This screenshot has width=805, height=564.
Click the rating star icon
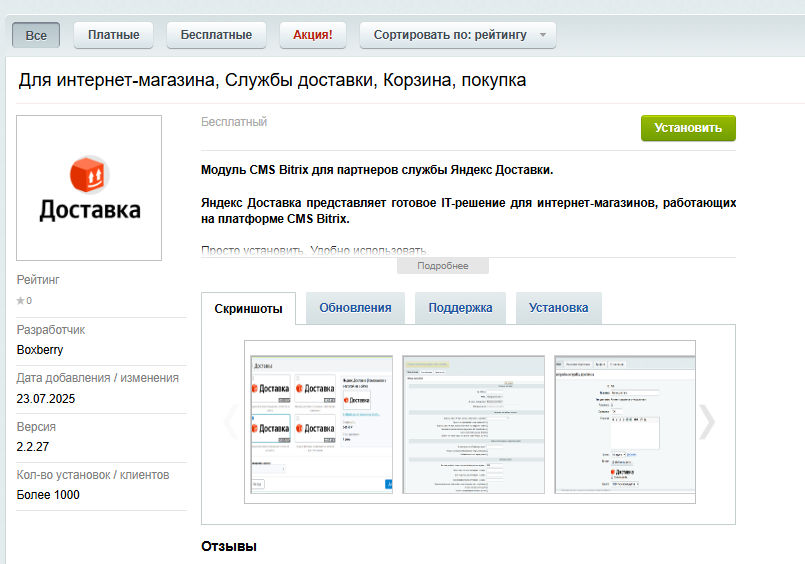pyautogui.click(x=21, y=301)
